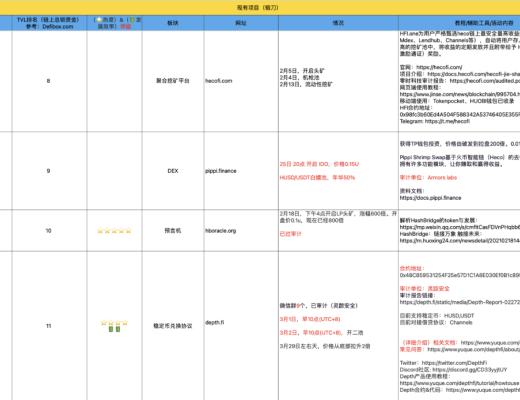Select the red 25日 20点 IDO text

coord(319,164)
